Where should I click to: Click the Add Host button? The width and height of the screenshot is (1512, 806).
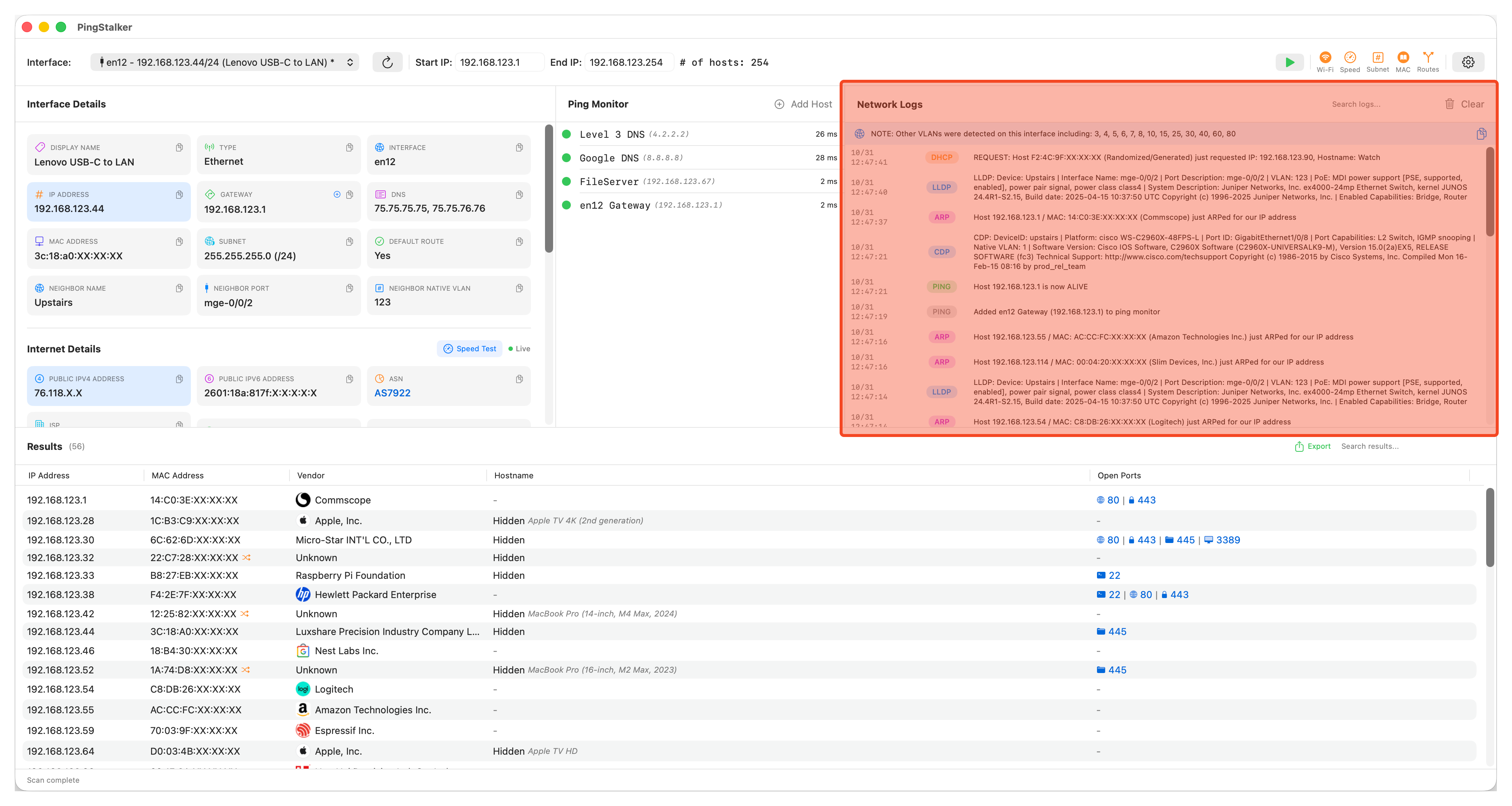pos(803,104)
